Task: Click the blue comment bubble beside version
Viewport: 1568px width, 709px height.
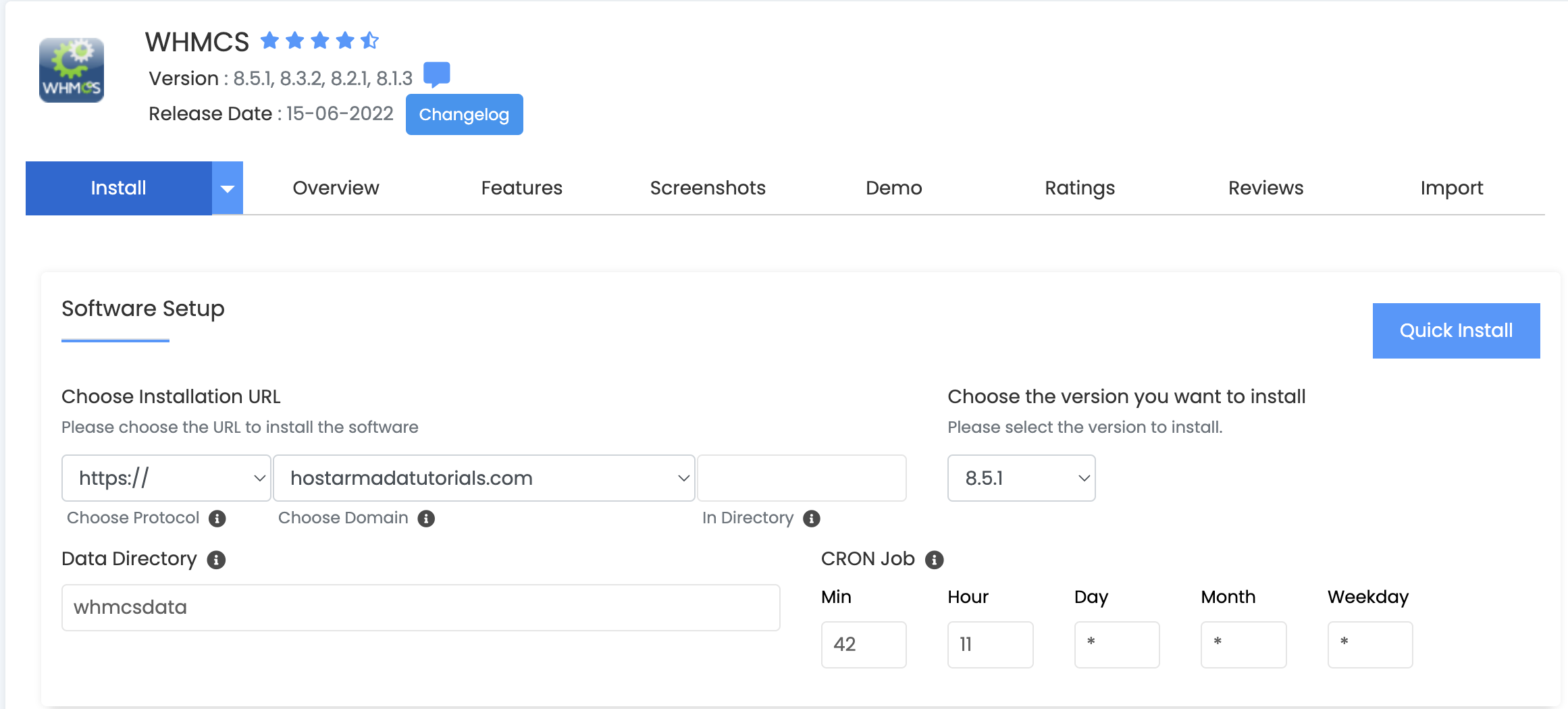Action: (x=436, y=74)
